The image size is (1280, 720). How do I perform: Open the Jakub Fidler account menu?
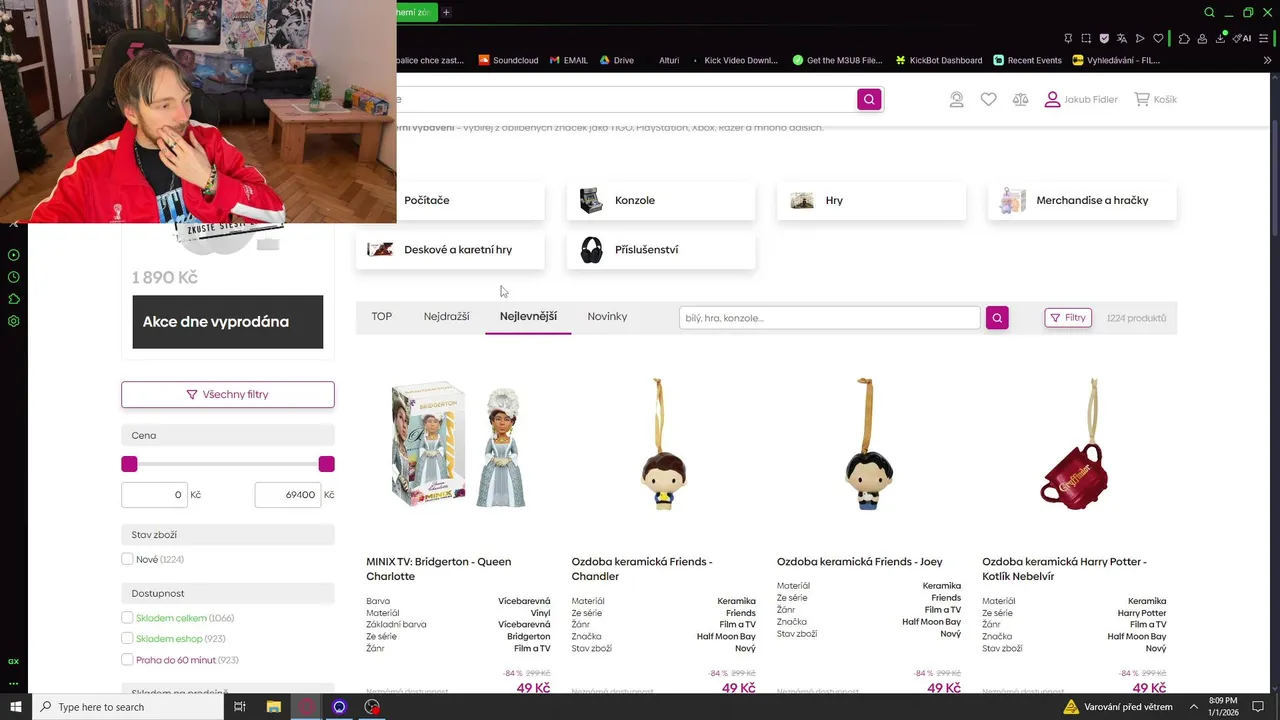coord(1081,100)
